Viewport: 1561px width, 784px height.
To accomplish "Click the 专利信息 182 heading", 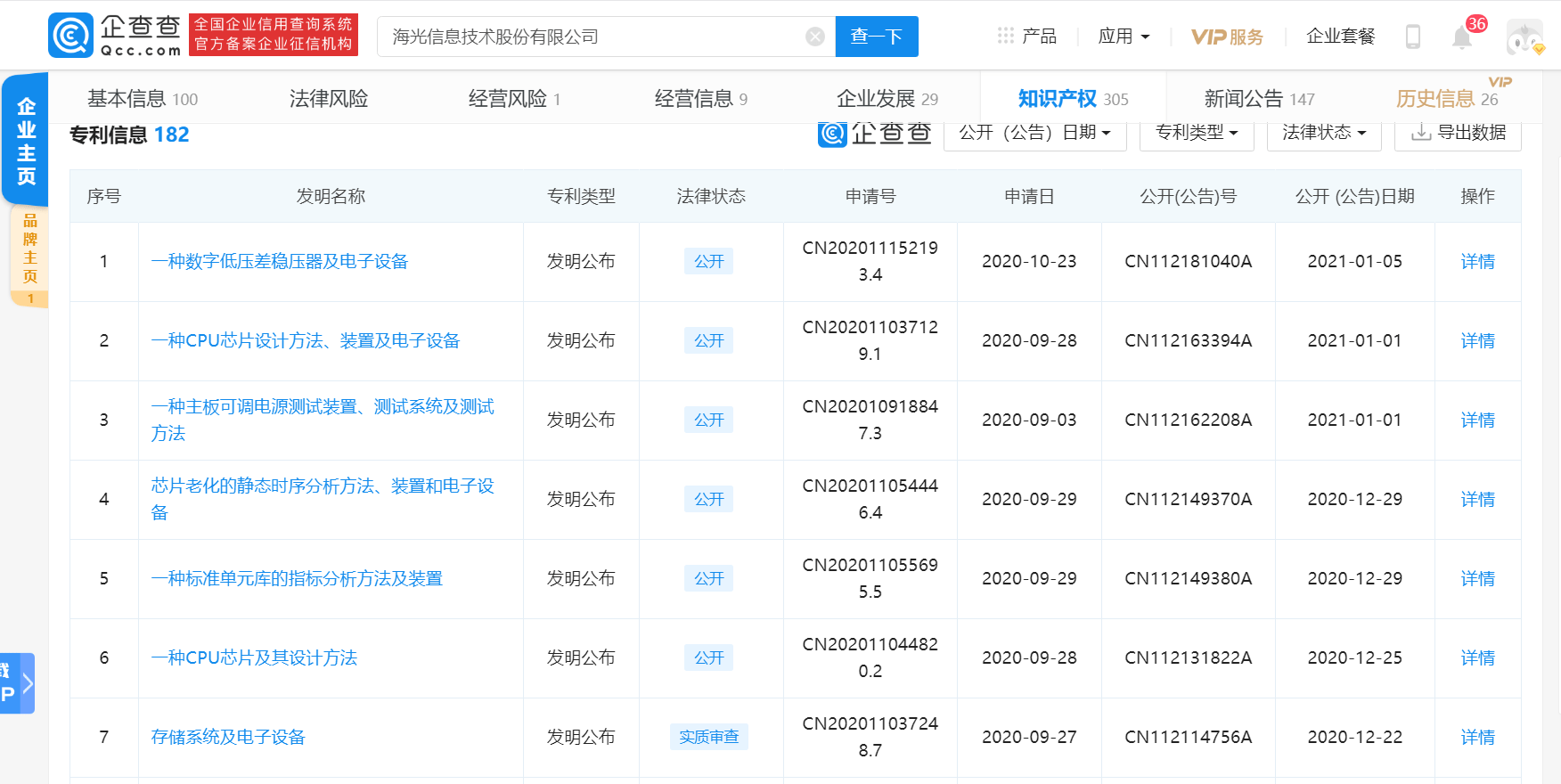I will (x=129, y=135).
